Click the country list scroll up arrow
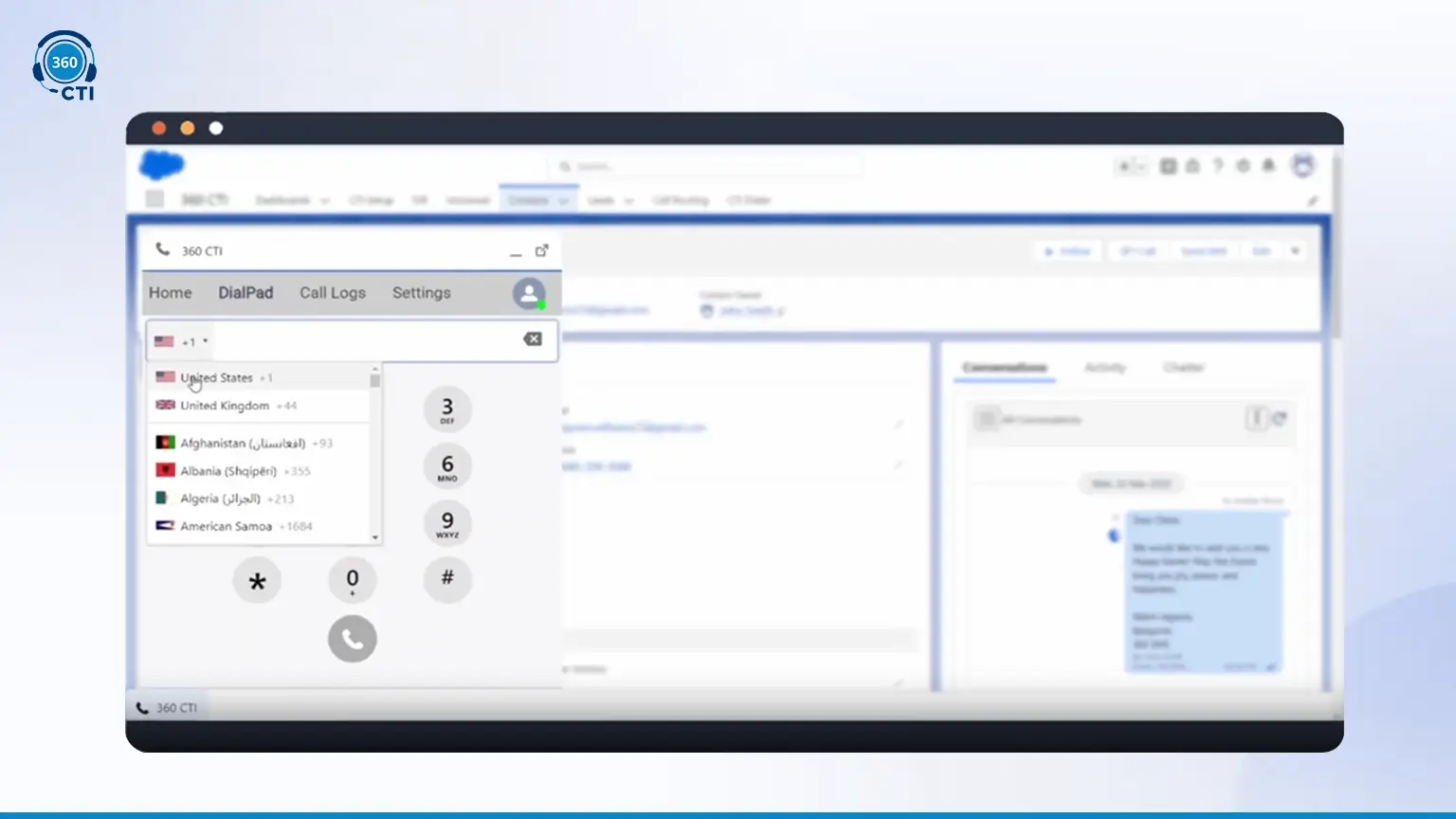The height and width of the screenshot is (819, 1456). [375, 369]
